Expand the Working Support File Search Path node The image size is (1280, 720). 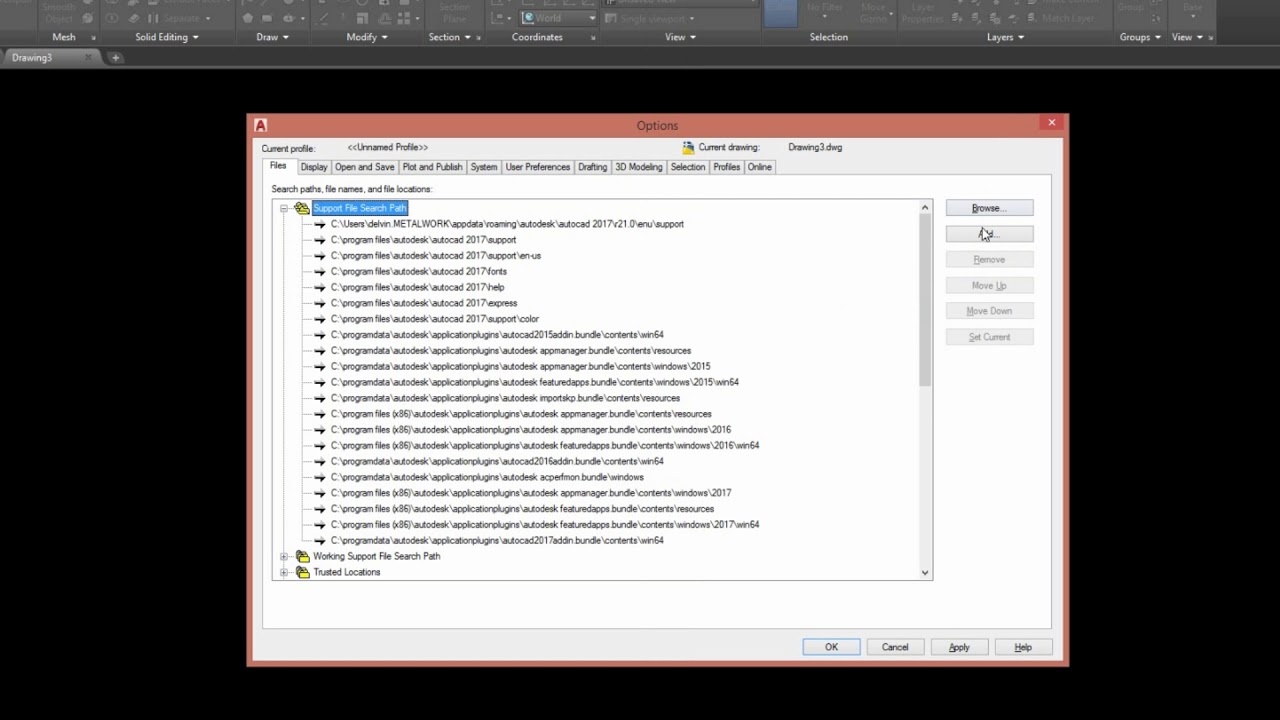click(x=284, y=557)
